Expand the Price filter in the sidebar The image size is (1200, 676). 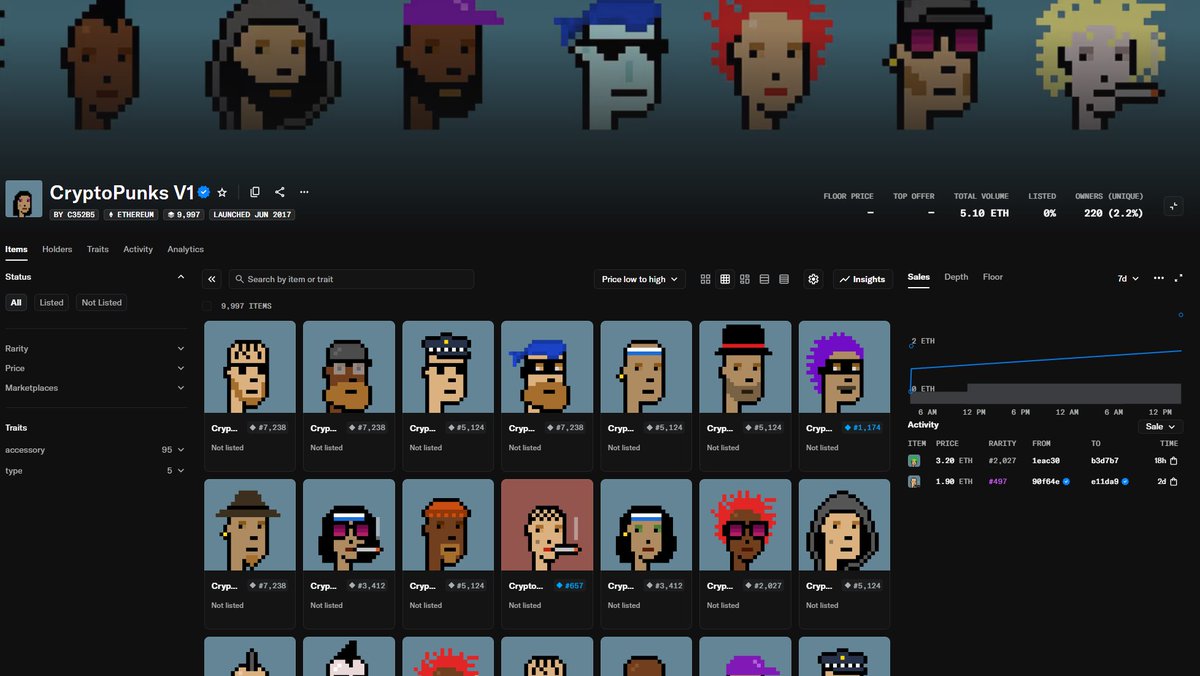pos(95,368)
